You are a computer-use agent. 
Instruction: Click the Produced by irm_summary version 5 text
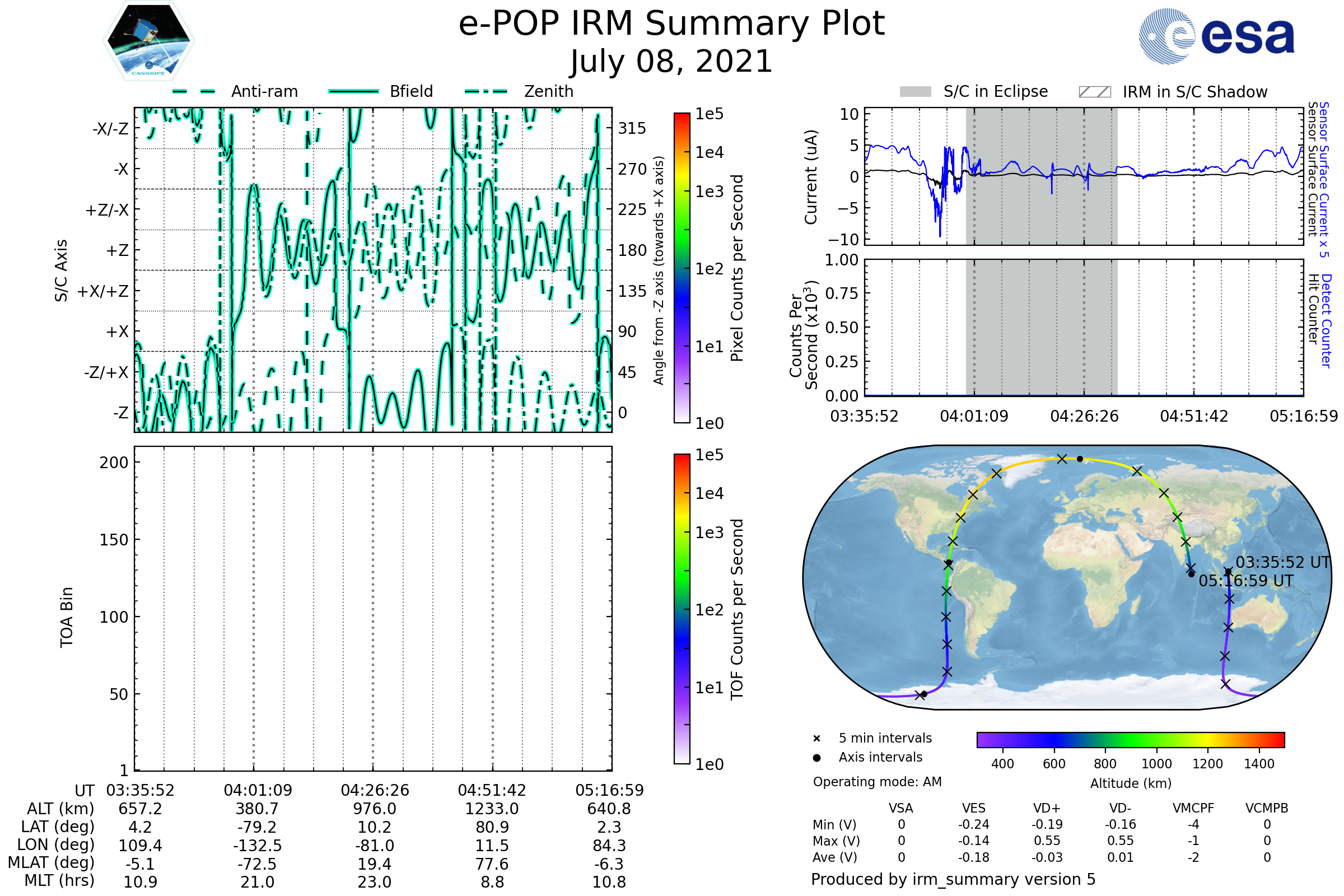(953, 879)
